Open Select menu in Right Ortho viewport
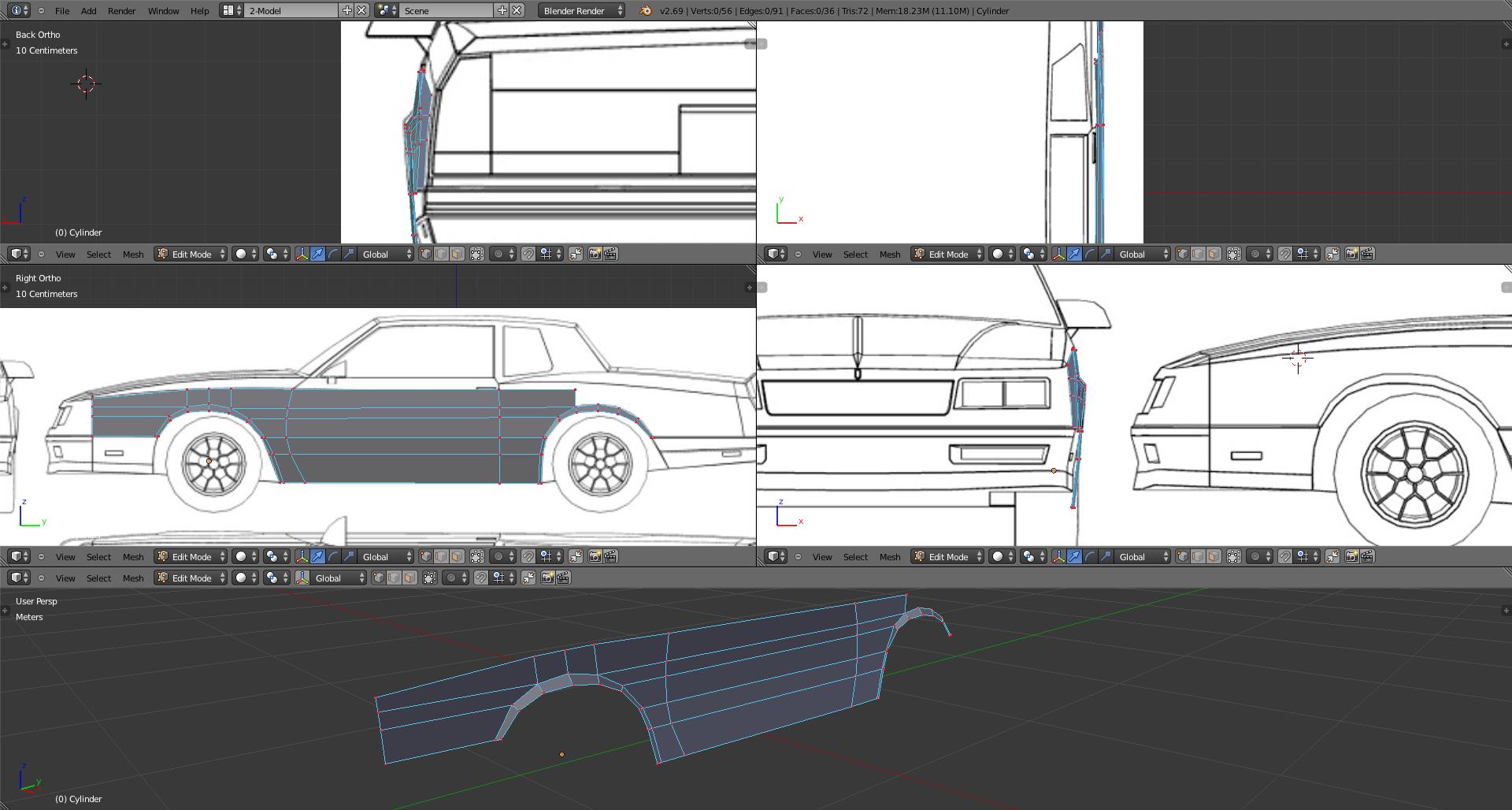The width and height of the screenshot is (1512, 810). 99,557
